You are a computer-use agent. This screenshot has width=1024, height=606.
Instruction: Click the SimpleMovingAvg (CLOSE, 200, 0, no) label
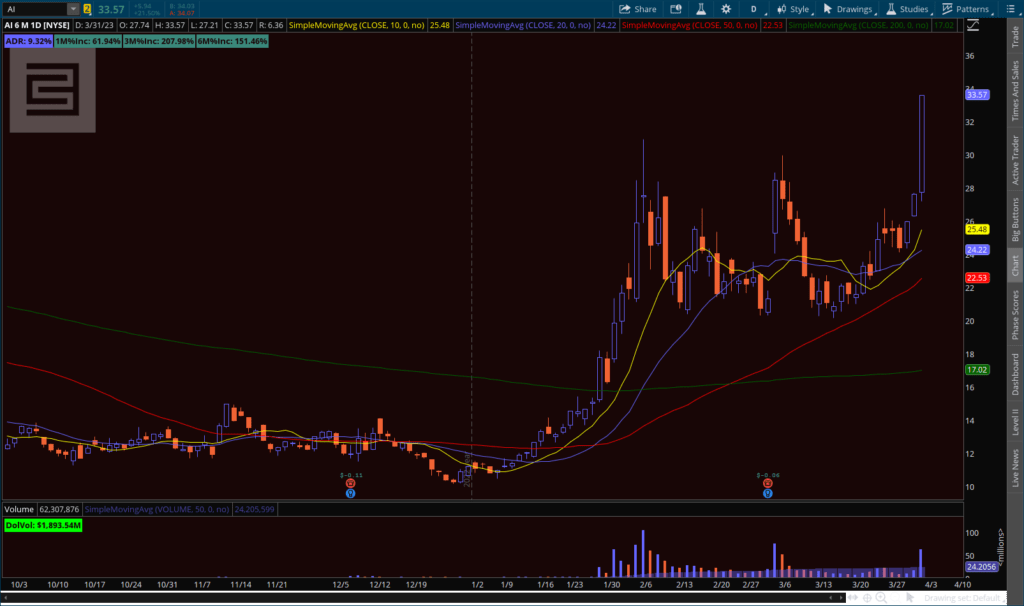point(859,25)
